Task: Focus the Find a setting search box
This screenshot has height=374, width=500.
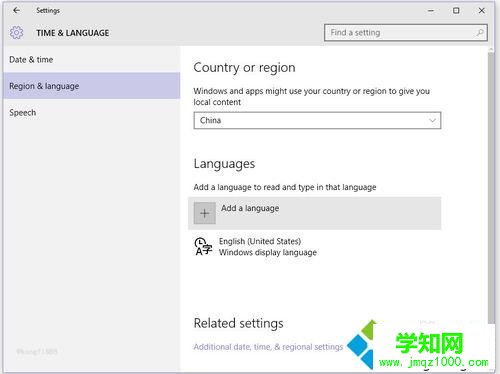Action: [x=406, y=33]
